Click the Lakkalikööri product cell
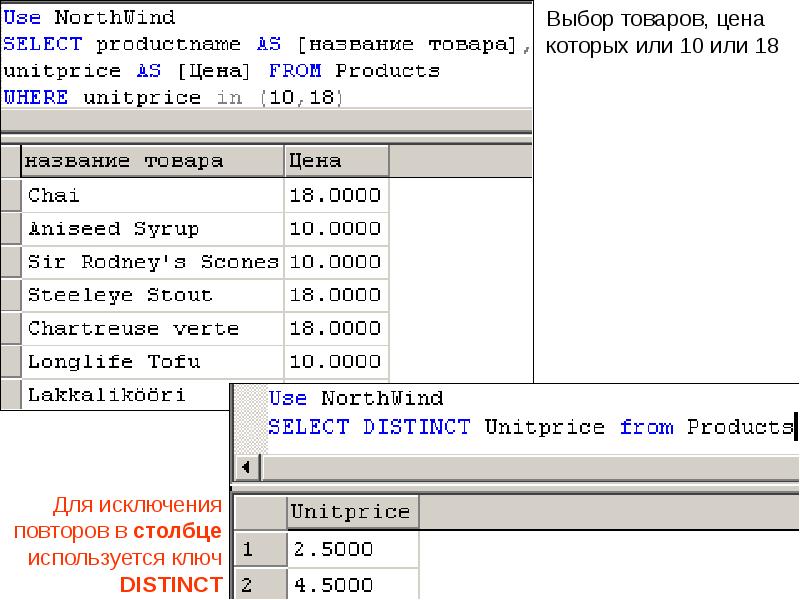Viewport: 800px width, 600px height. click(126, 394)
